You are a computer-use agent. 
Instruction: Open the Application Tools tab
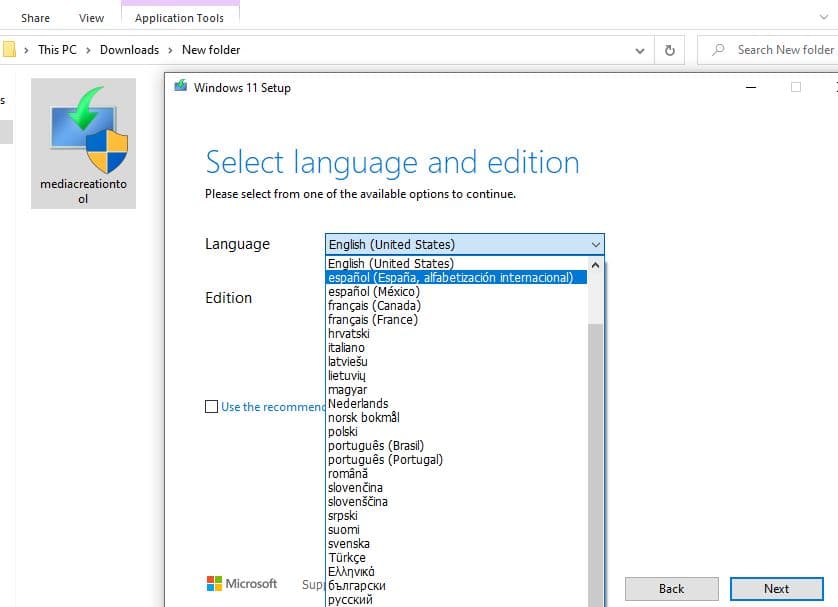click(x=180, y=18)
